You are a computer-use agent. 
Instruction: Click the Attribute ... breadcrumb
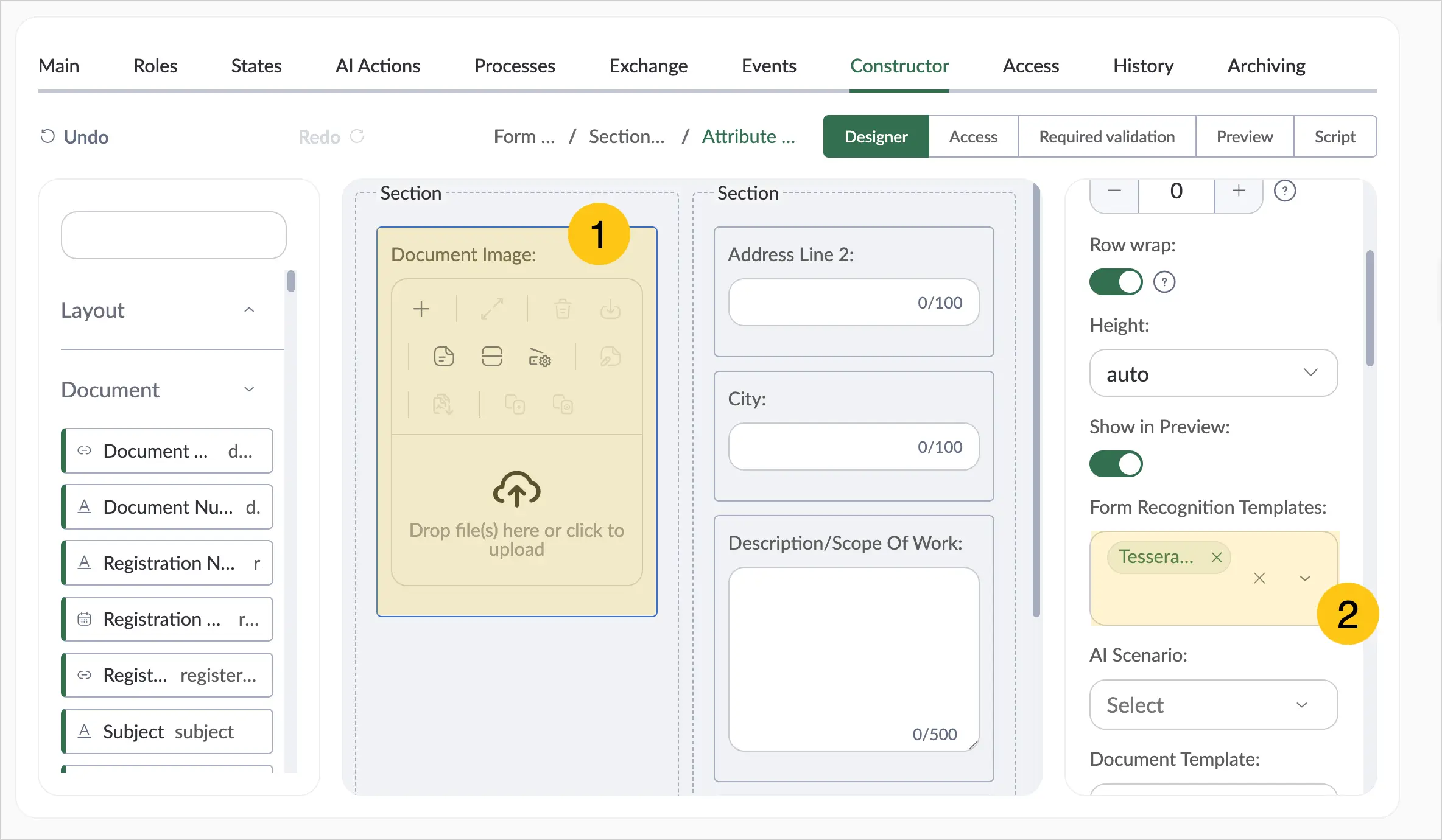pyautogui.click(x=748, y=136)
